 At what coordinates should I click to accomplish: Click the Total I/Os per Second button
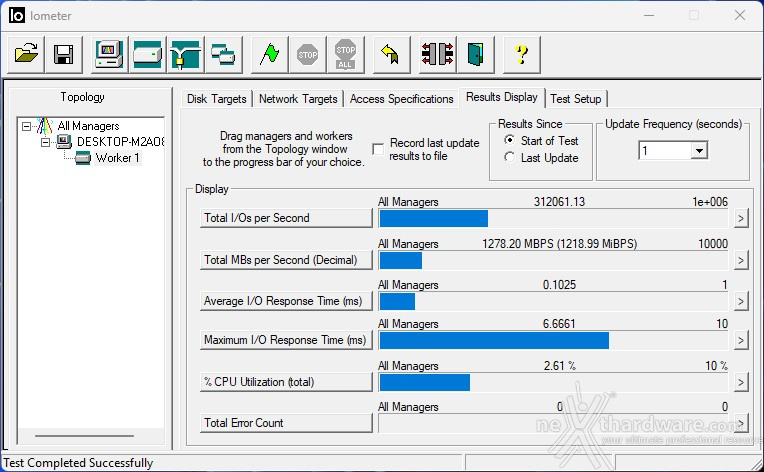[x=286, y=218]
